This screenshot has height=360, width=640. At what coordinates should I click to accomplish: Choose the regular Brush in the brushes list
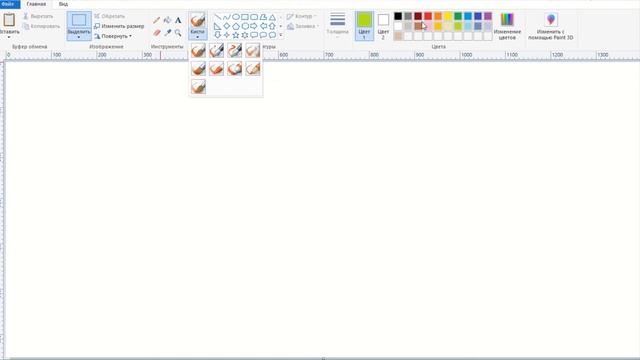198,51
